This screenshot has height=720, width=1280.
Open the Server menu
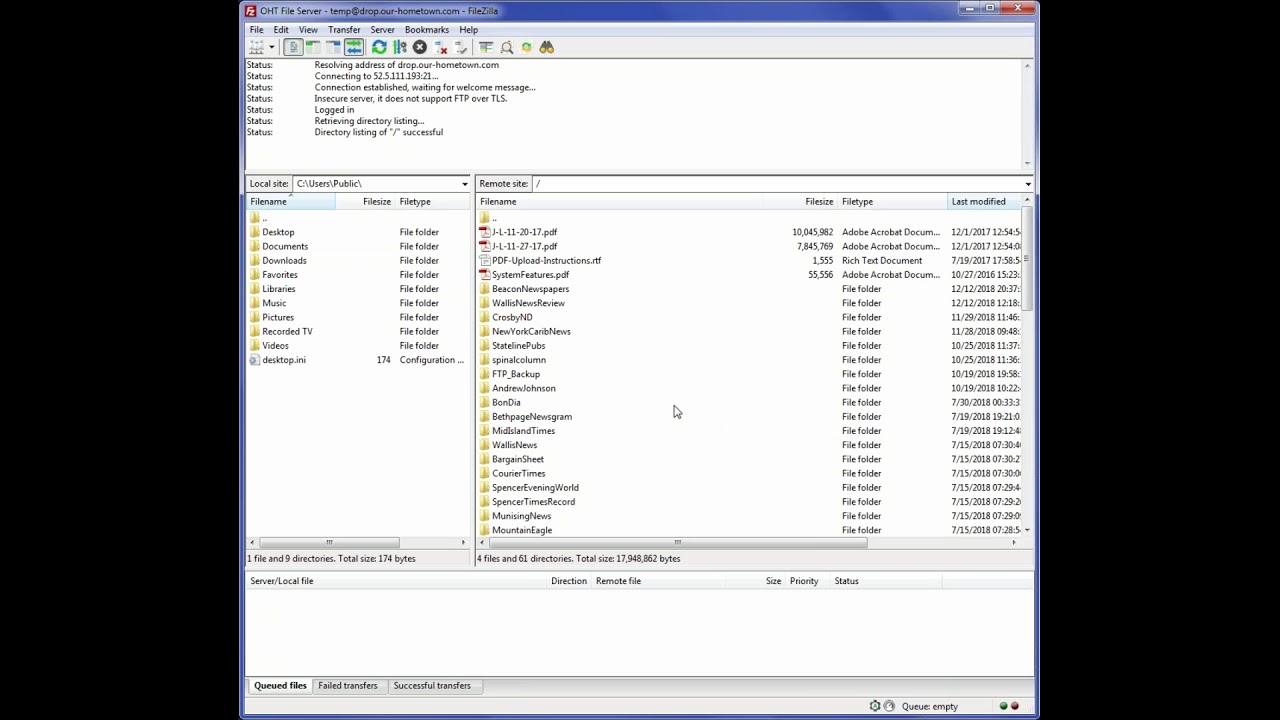[x=382, y=30]
